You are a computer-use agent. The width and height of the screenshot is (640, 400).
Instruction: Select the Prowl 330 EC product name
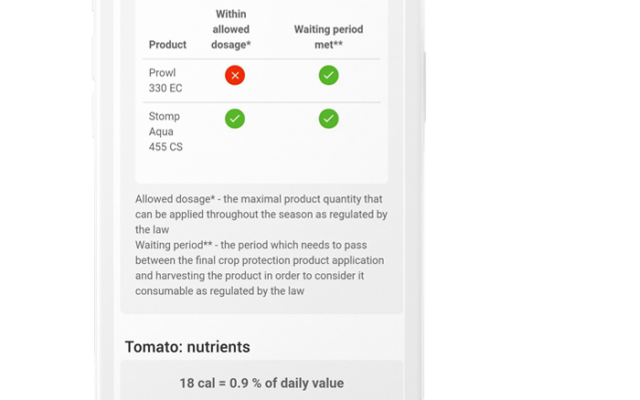[x=165, y=80]
